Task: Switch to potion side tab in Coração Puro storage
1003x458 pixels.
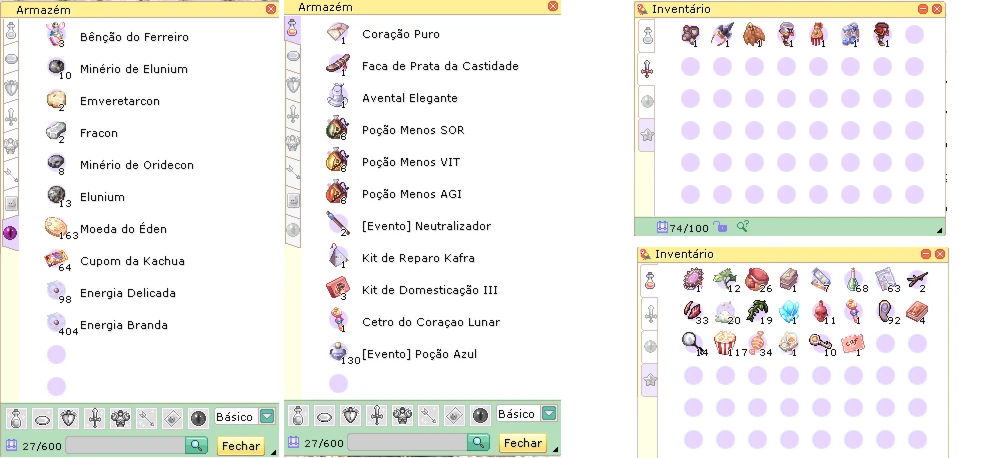Action: click(292, 28)
